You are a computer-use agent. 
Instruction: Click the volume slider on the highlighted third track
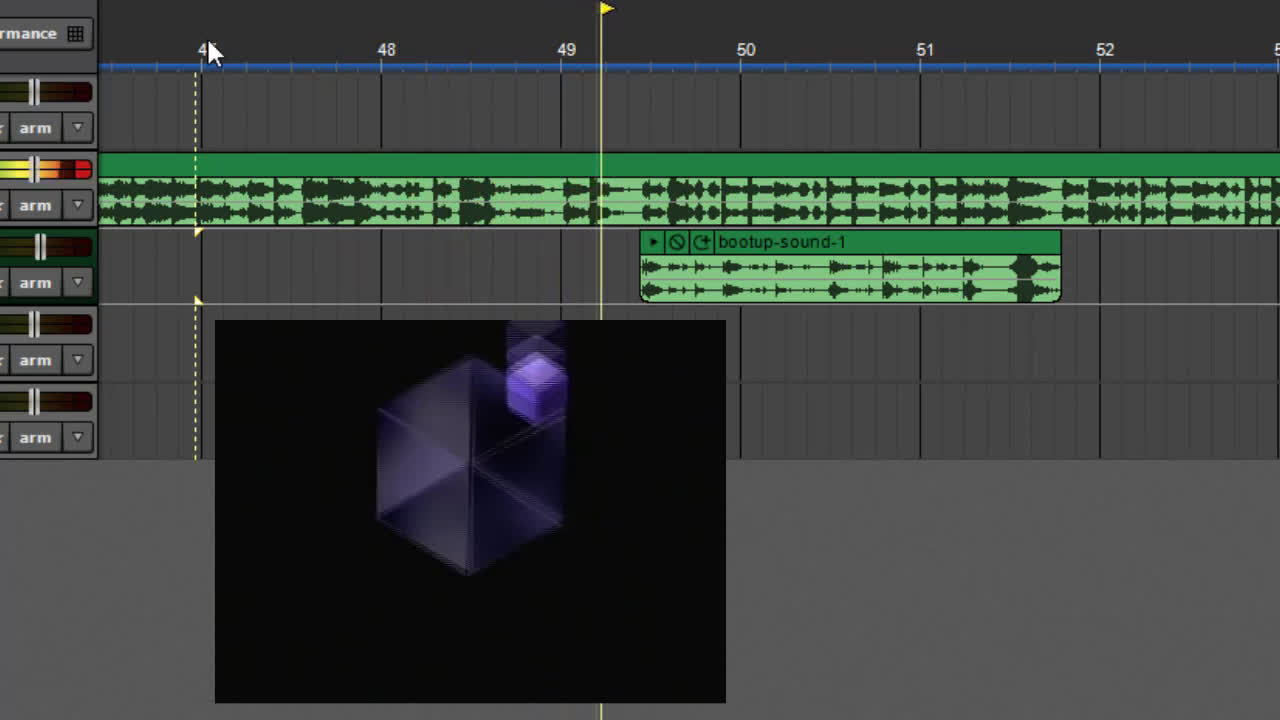[x=40, y=247]
